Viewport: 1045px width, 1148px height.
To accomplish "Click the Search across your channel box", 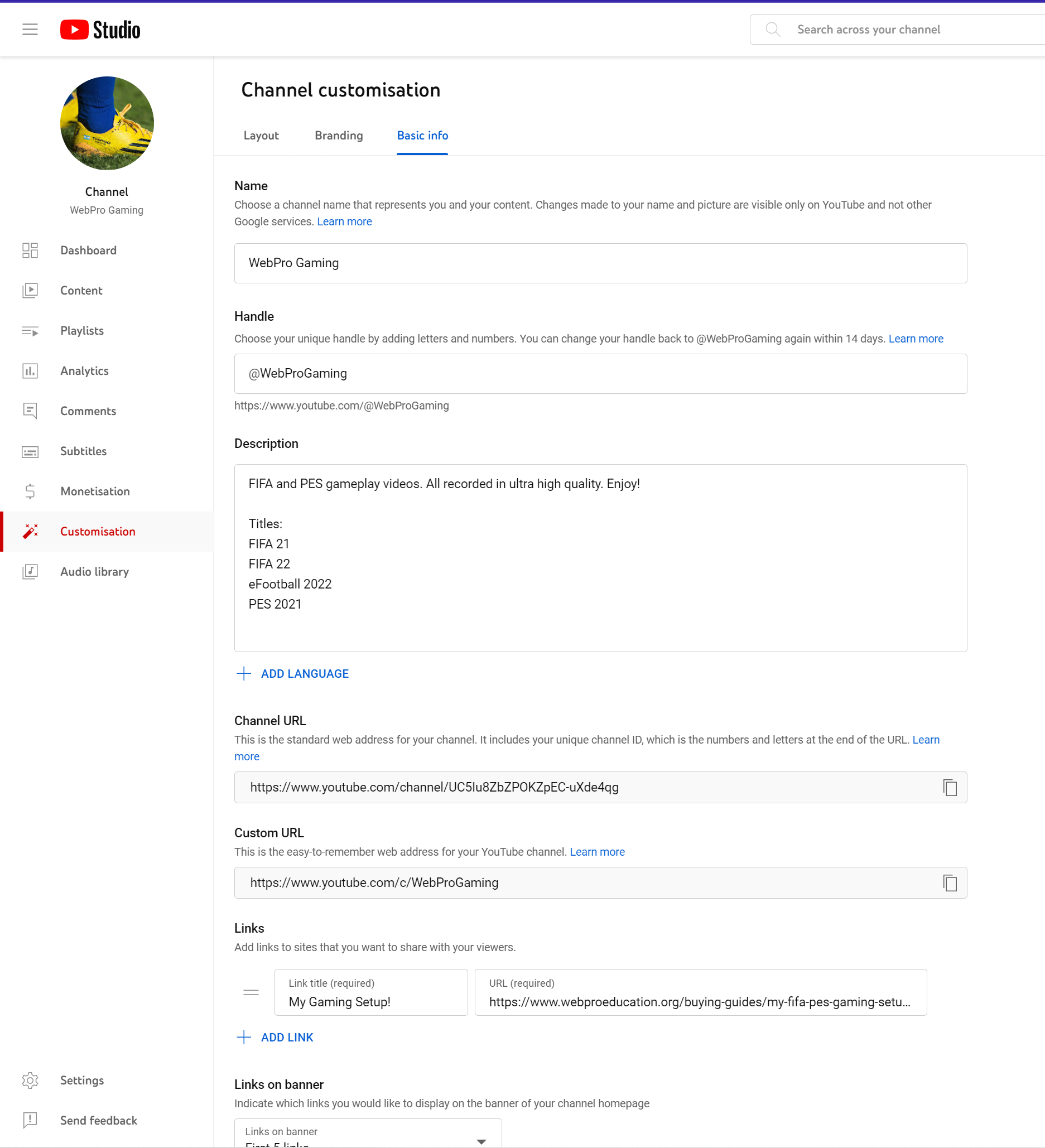I will pyautogui.click(x=898, y=30).
